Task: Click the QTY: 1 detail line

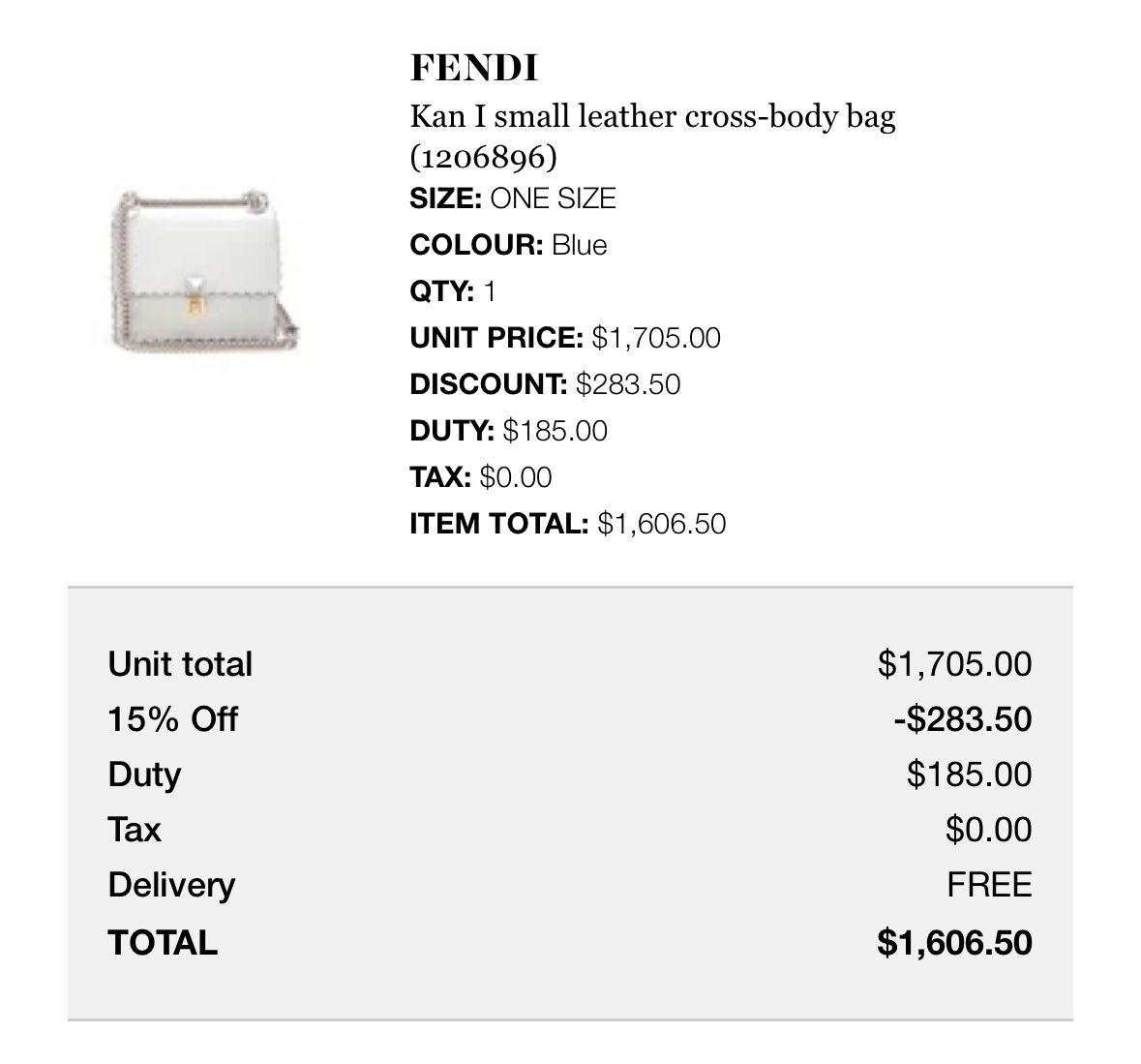Action: (x=453, y=291)
